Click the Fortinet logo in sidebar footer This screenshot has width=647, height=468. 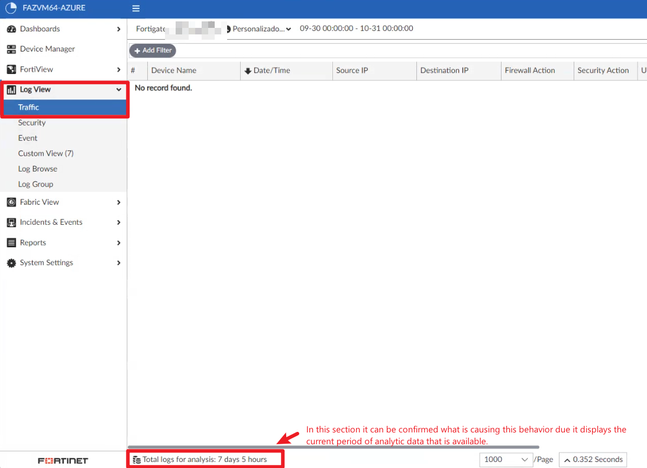coord(63,461)
